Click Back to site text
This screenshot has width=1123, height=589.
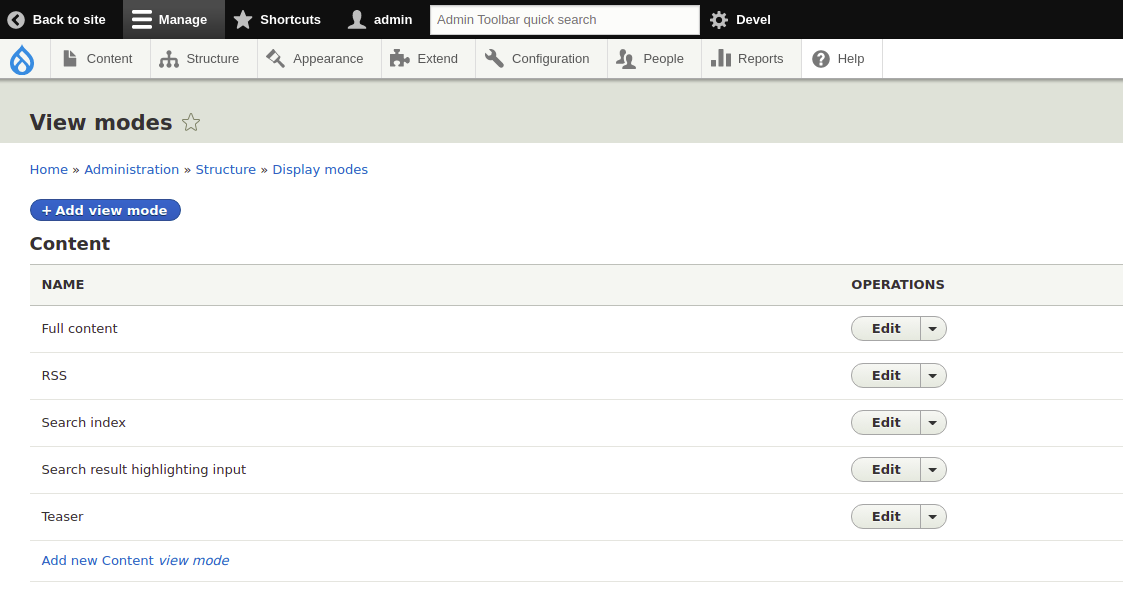coord(69,20)
